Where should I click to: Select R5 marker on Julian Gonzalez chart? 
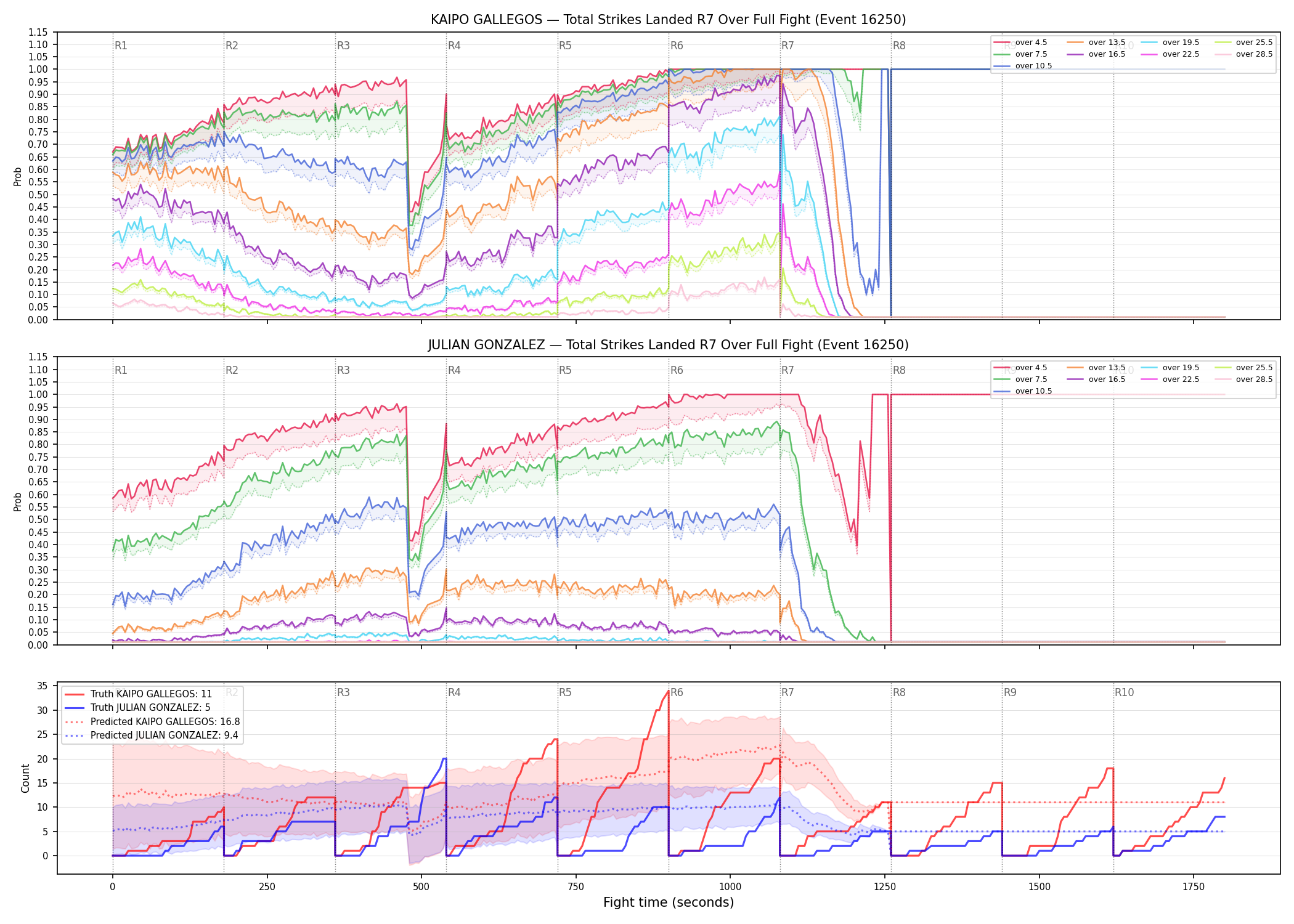click(x=565, y=370)
